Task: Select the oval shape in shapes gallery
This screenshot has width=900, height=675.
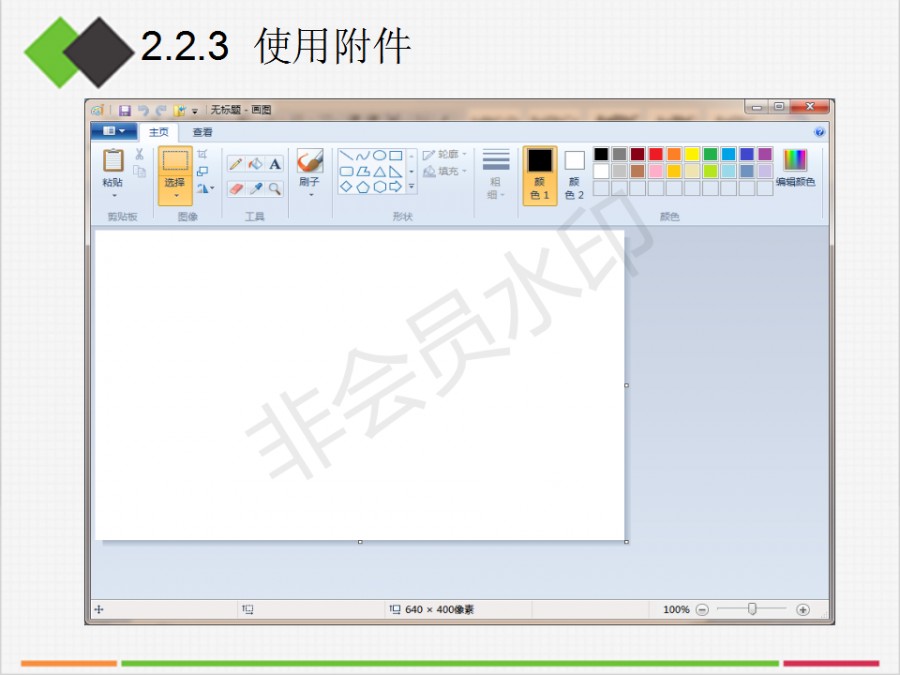Action: pyautogui.click(x=379, y=156)
